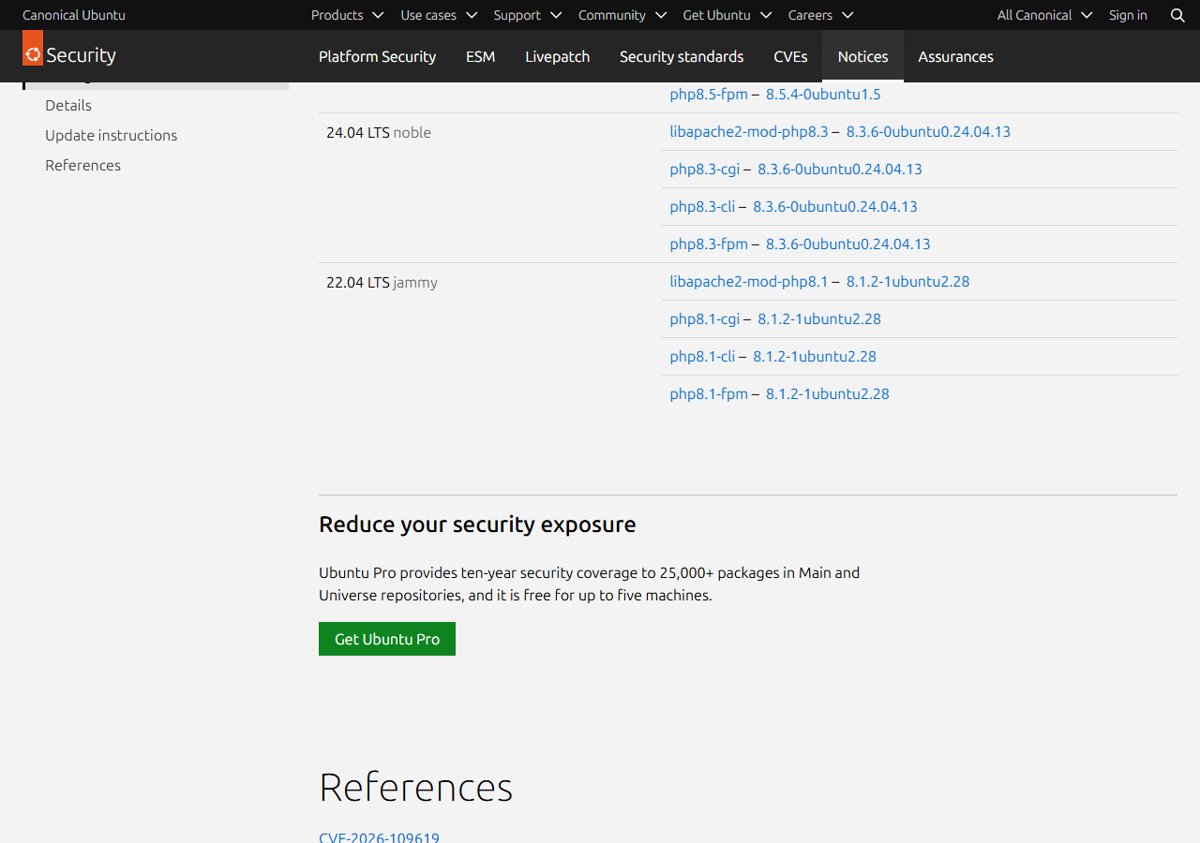1200x843 pixels.
Task: Open the php8.1-fpm package link
Action: [709, 394]
